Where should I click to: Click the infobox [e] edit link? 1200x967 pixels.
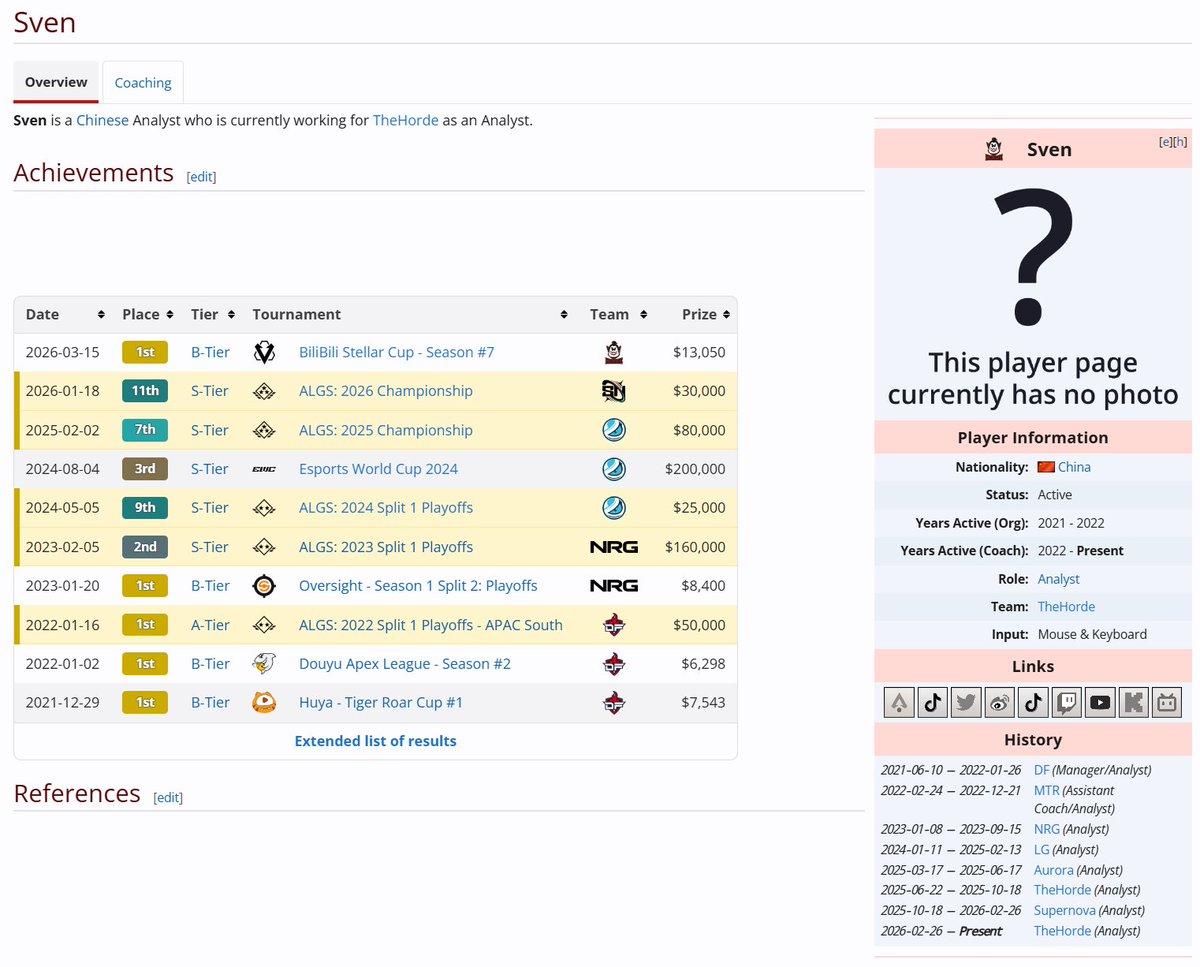pos(1165,141)
